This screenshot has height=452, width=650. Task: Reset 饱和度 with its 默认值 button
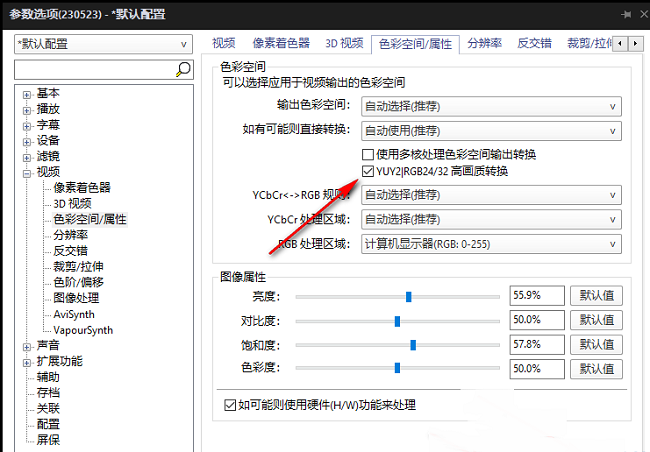tap(597, 345)
